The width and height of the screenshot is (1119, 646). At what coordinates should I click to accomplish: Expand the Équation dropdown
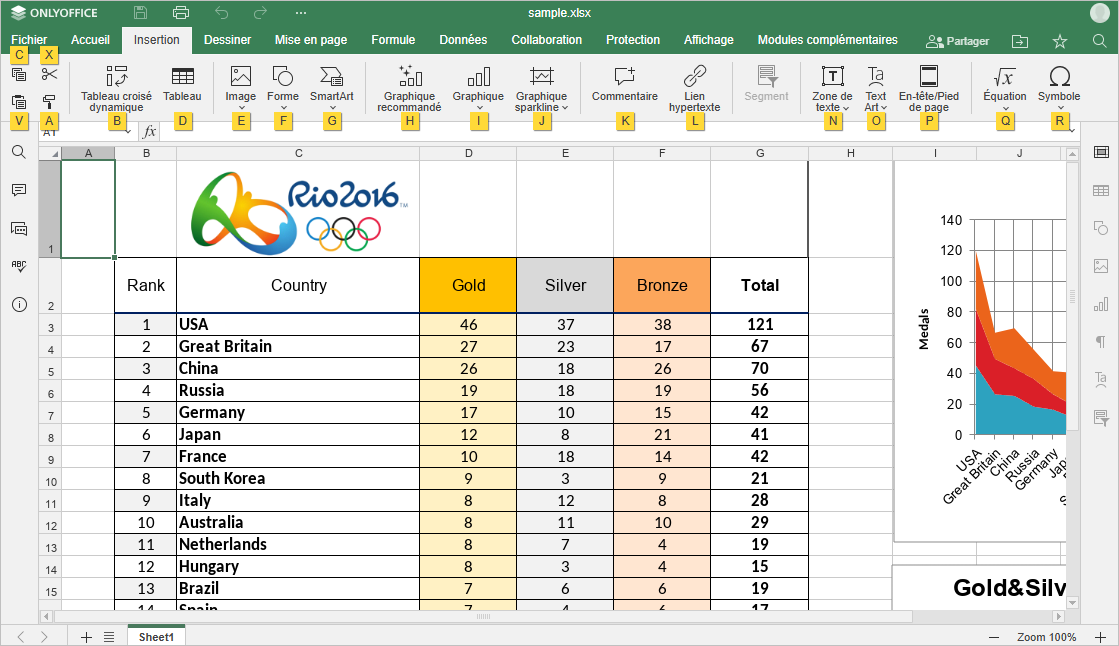pyautogui.click(x=1004, y=107)
